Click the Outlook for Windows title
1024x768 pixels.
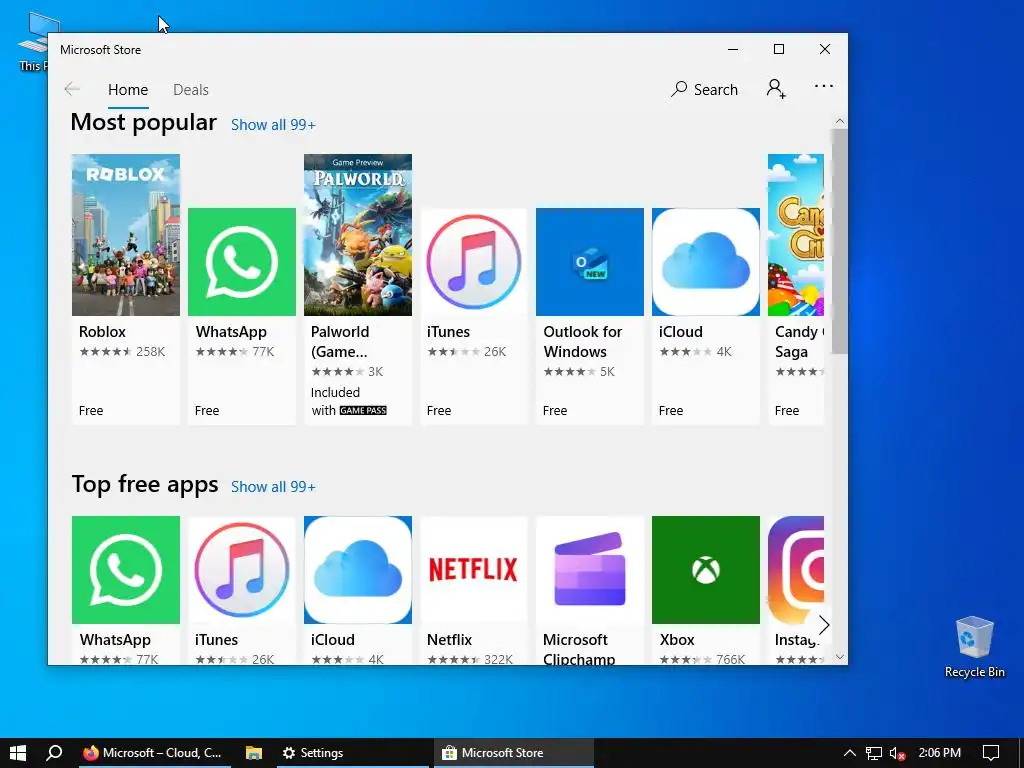point(583,342)
